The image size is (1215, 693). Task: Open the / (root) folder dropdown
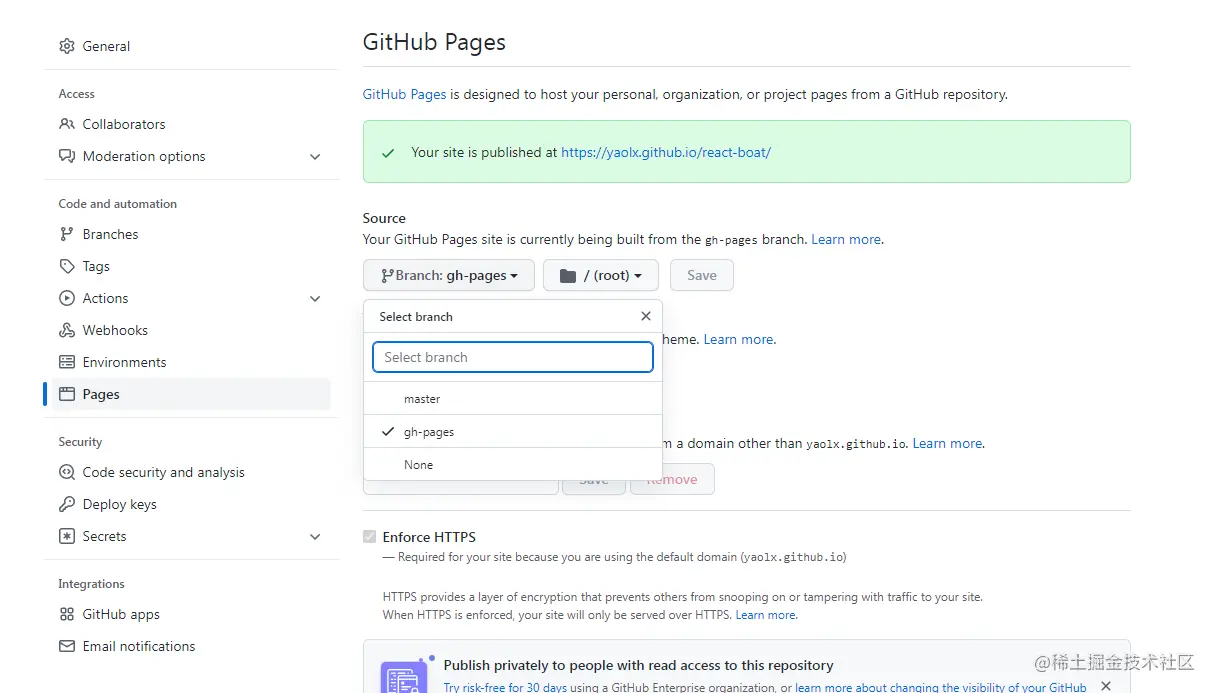pos(600,275)
